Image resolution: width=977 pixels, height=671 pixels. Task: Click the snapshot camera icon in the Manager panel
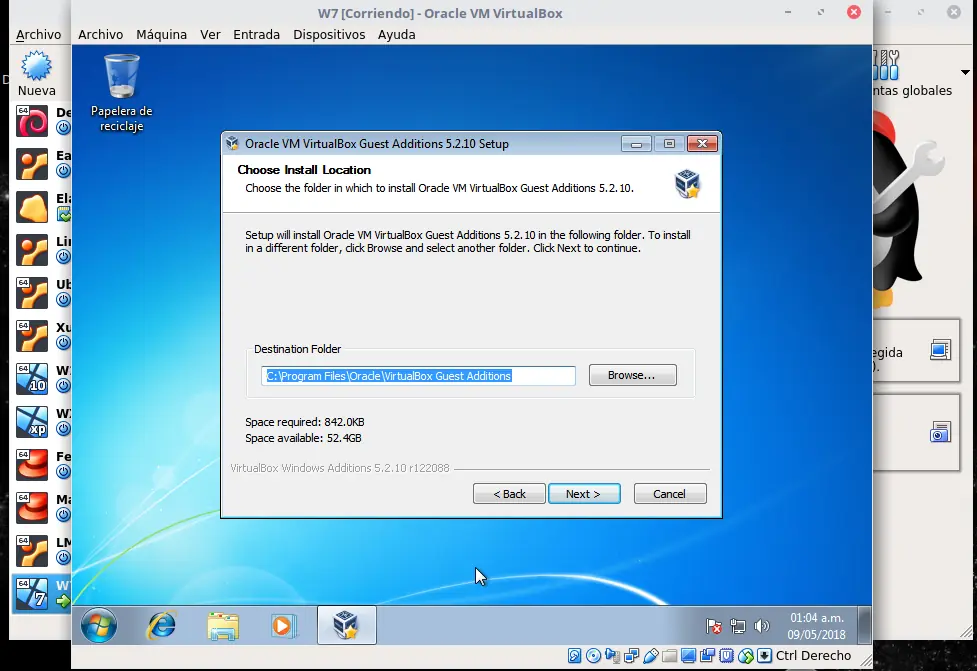click(940, 432)
